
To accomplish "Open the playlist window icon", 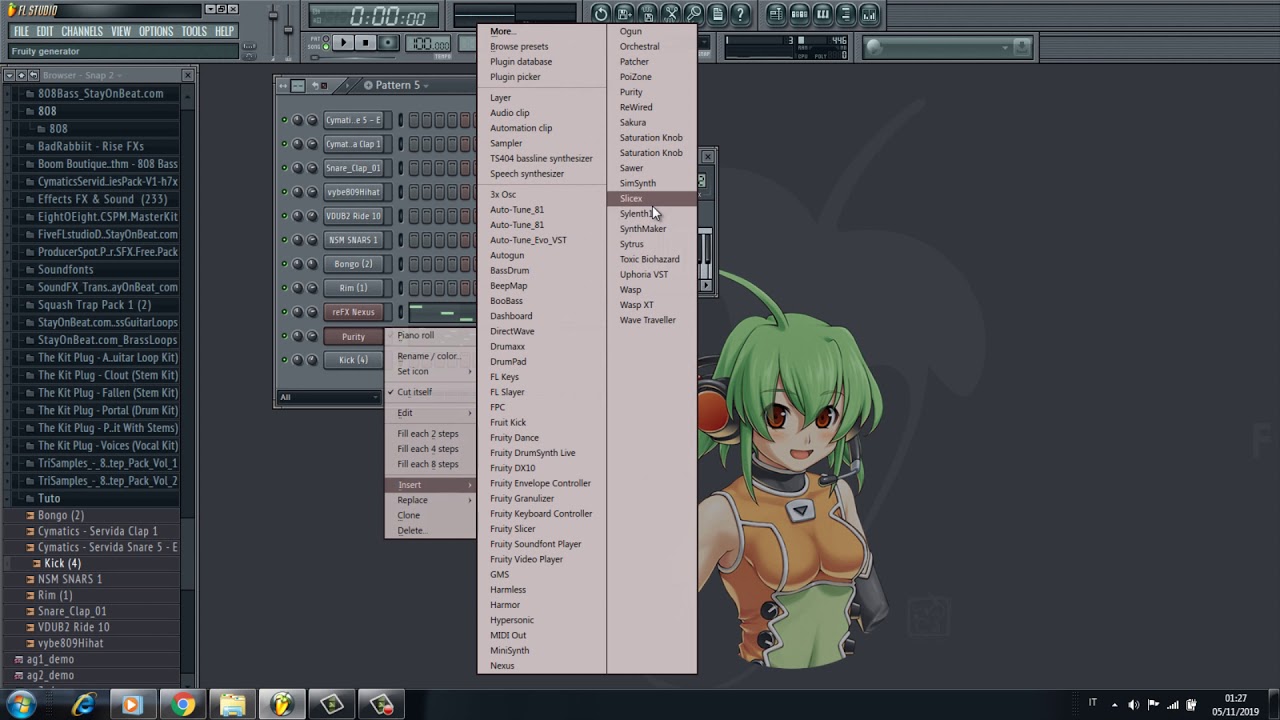I will [x=776, y=14].
